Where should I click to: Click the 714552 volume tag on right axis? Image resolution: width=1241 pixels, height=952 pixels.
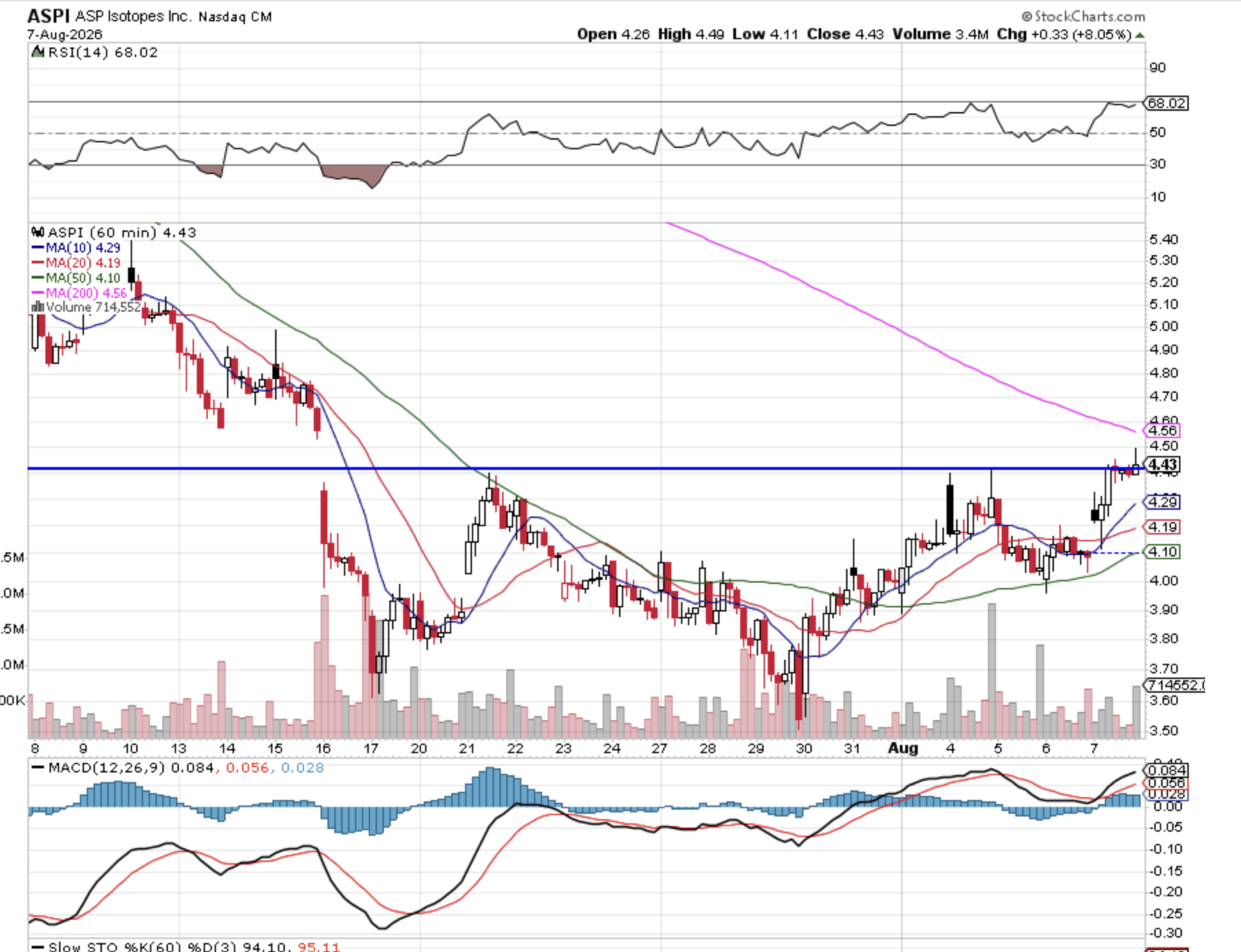pos(1174,685)
